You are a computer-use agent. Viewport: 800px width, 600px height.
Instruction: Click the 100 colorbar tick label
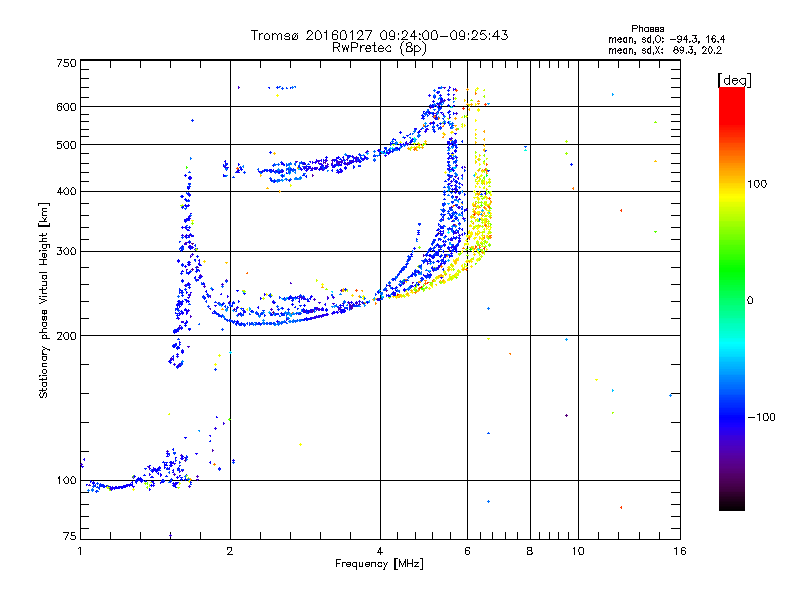coord(757,184)
